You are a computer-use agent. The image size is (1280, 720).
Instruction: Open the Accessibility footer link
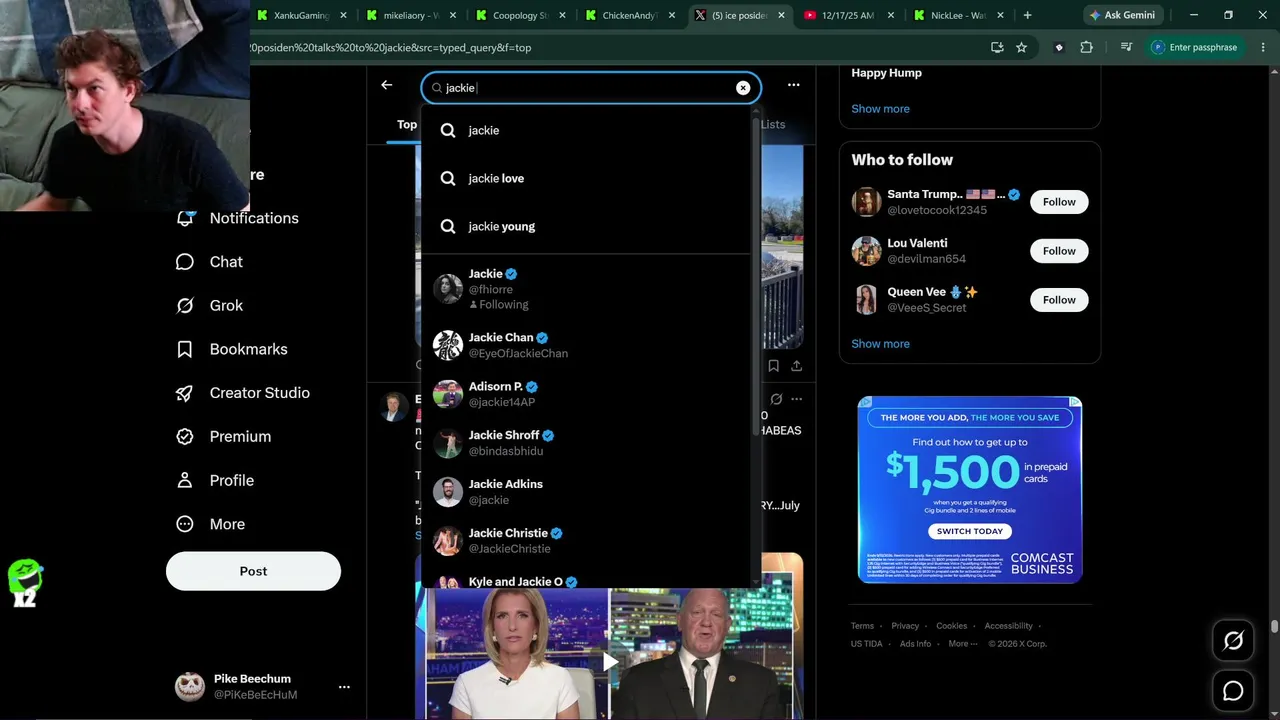pos(1008,626)
